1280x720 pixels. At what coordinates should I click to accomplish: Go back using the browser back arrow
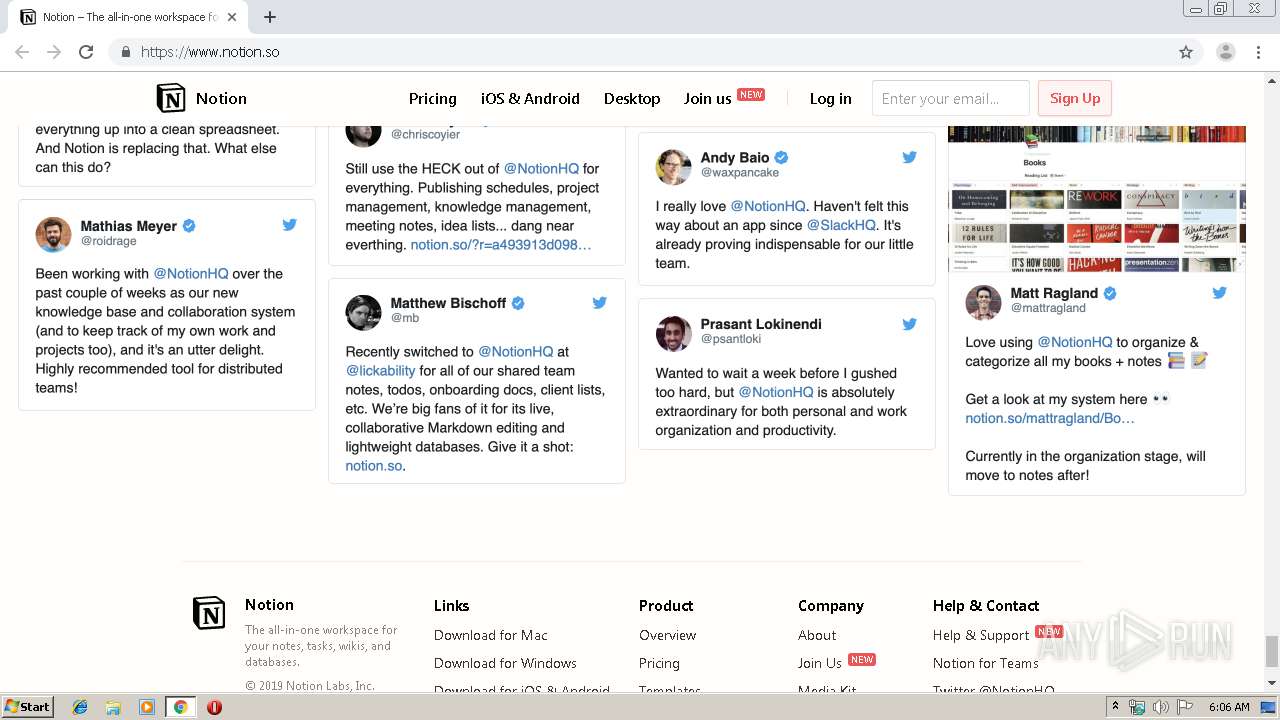22,52
